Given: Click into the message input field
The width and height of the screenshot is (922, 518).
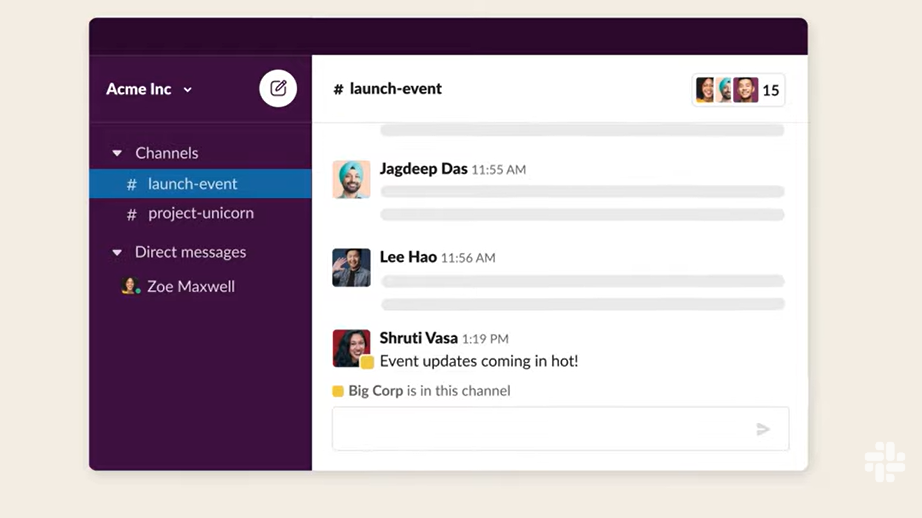Looking at the screenshot, I should tap(560, 429).
